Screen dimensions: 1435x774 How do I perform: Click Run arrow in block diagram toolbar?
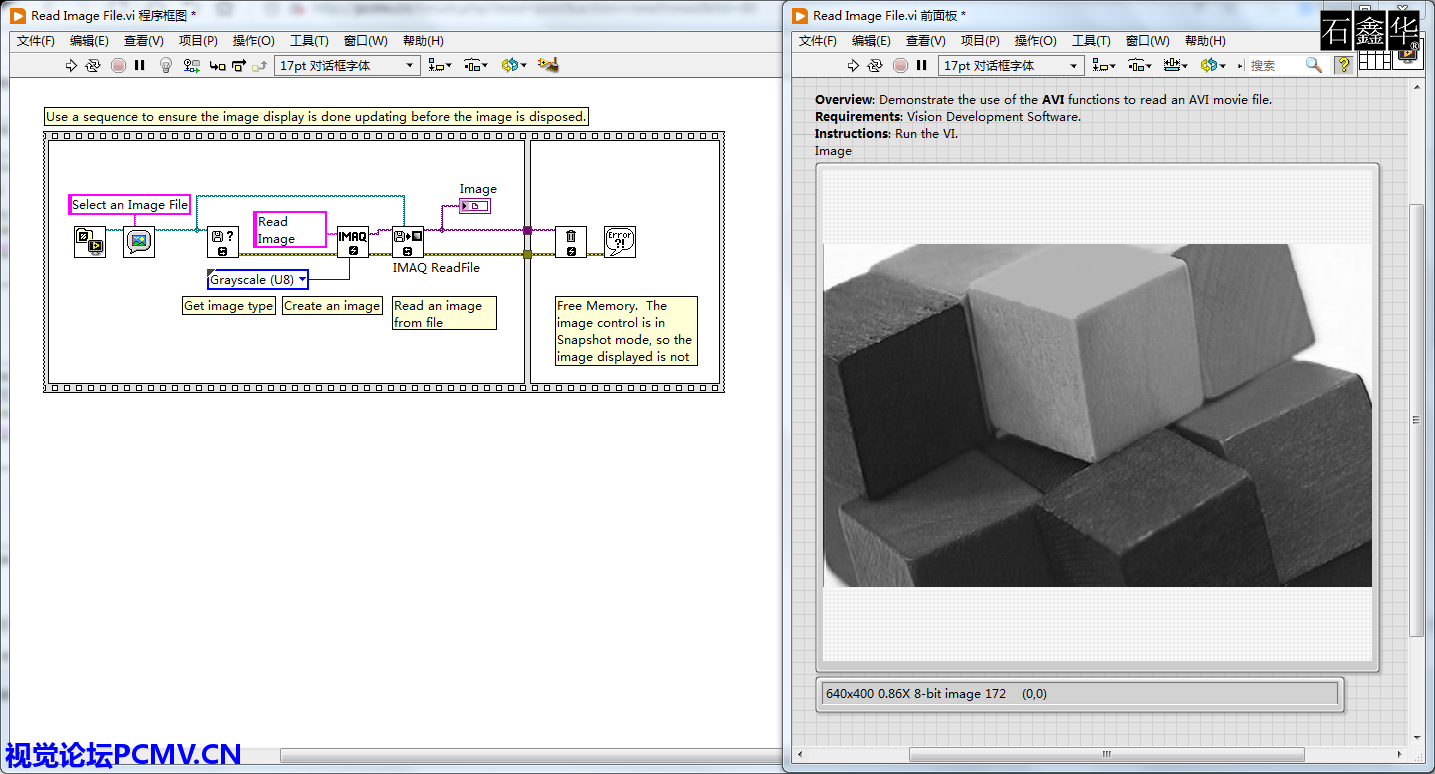(x=71, y=66)
